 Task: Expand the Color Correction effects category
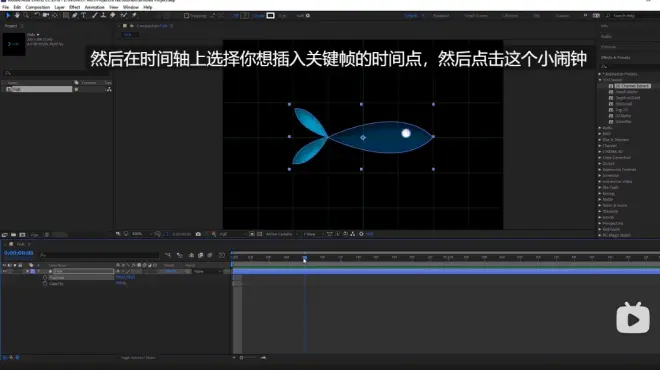pos(600,158)
